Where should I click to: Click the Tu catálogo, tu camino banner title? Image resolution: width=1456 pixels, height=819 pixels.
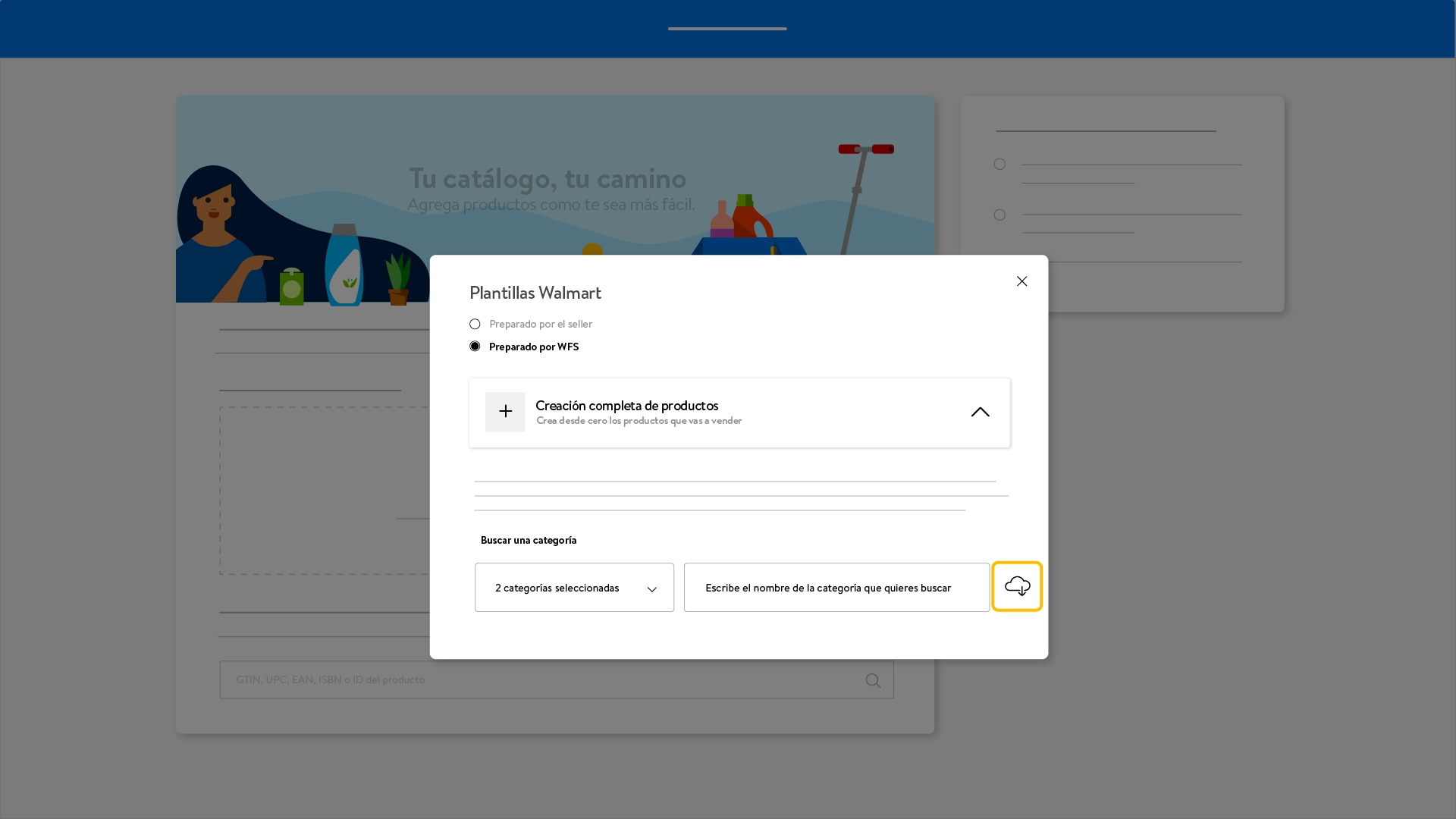pos(548,179)
